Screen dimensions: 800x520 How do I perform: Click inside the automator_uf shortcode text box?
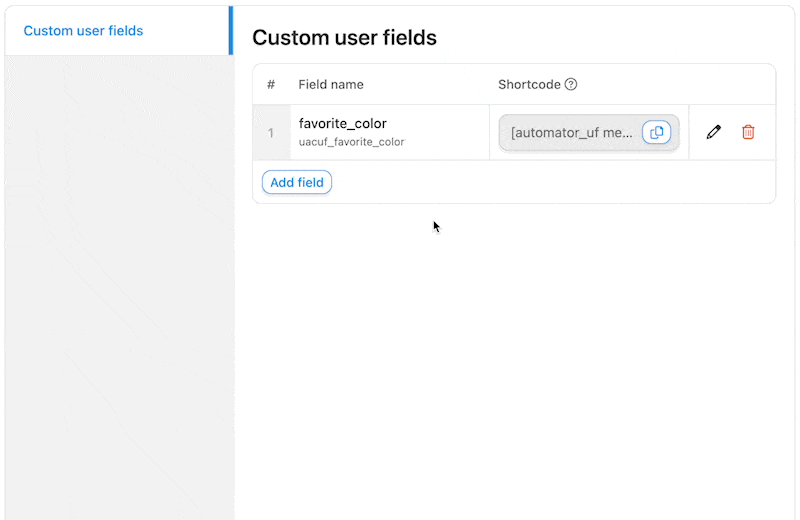[x=572, y=132]
